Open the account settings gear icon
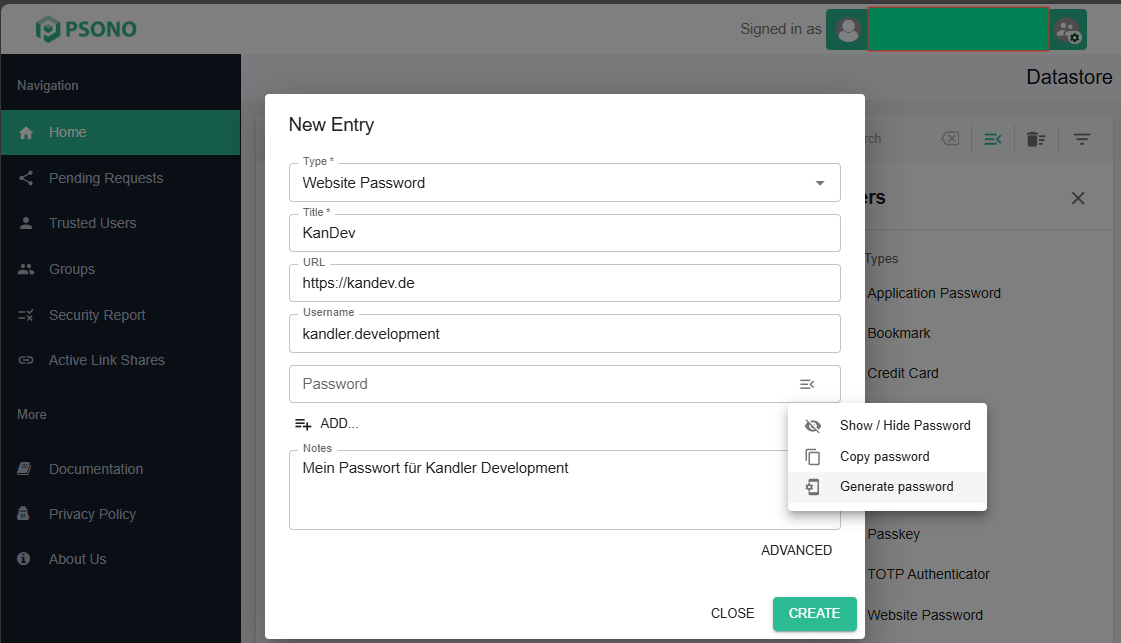1121x643 pixels. [1068, 29]
